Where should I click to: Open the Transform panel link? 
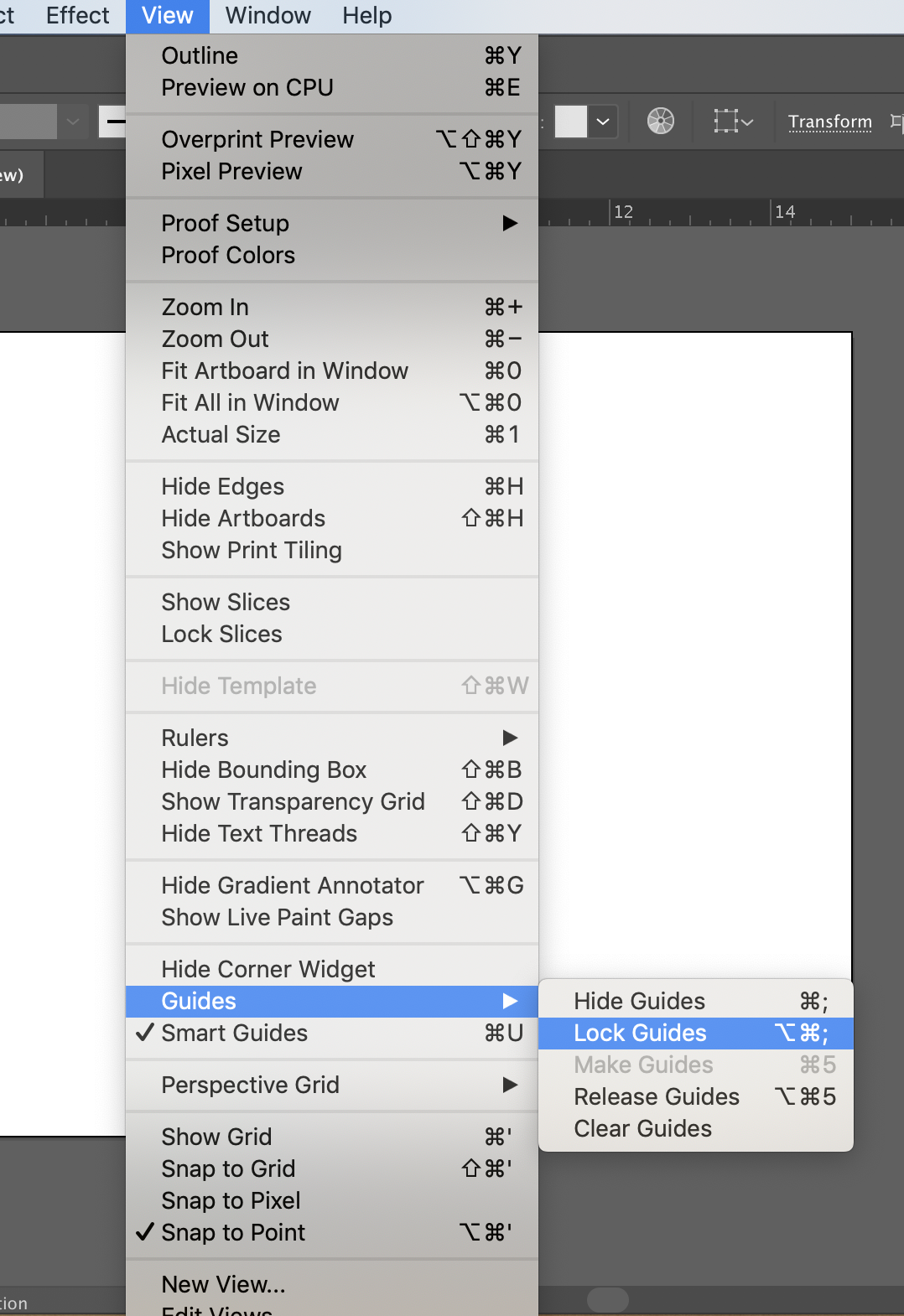829,122
